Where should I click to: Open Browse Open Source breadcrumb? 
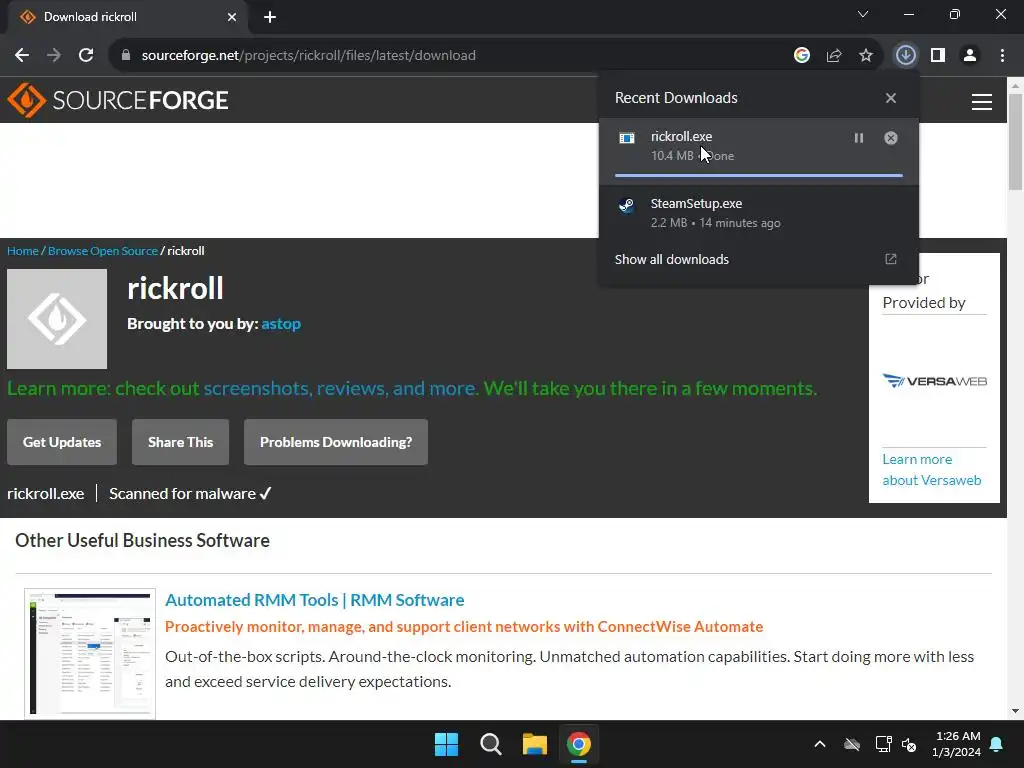pyautogui.click(x=103, y=251)
